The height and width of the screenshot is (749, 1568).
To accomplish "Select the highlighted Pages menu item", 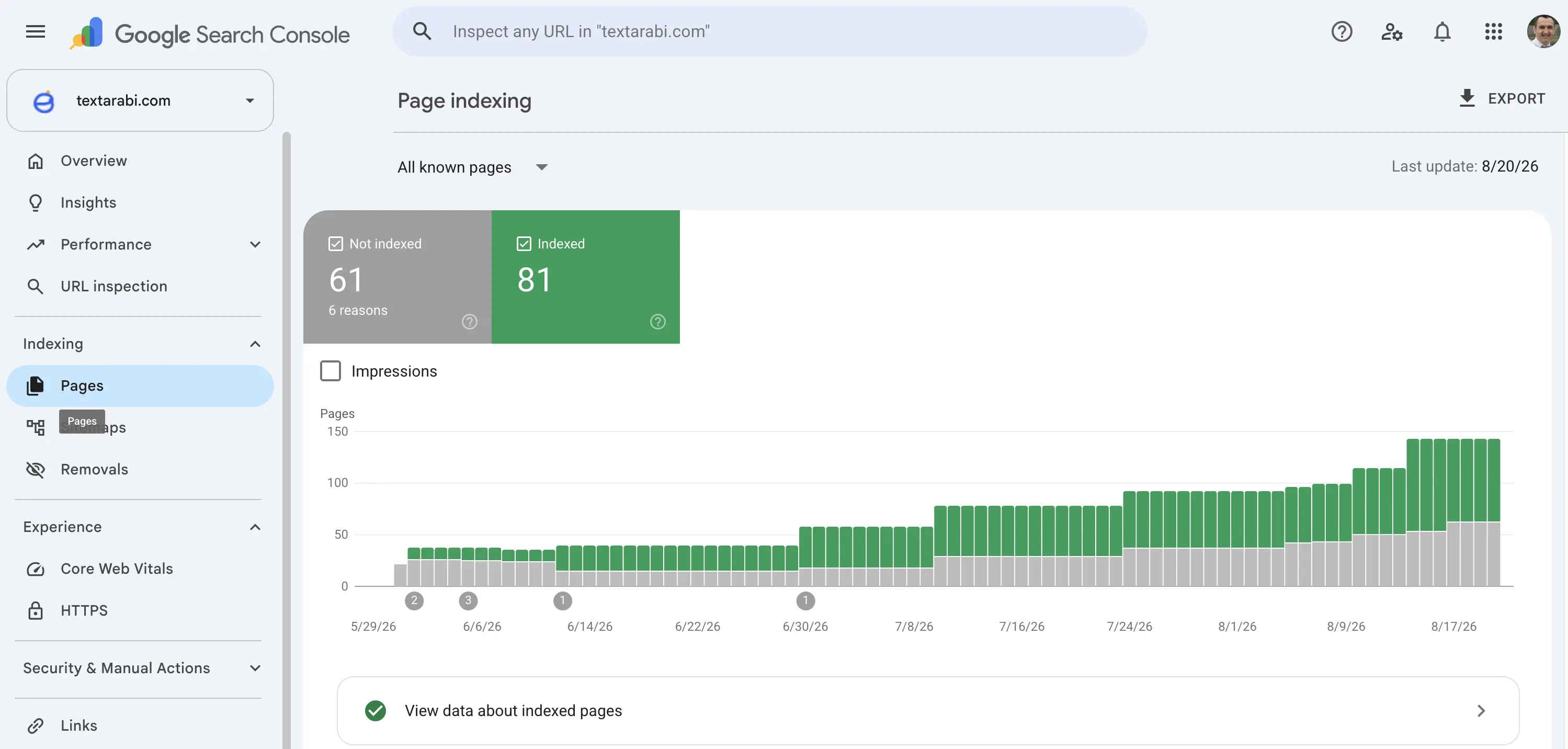I will click(x=140, y=385).
